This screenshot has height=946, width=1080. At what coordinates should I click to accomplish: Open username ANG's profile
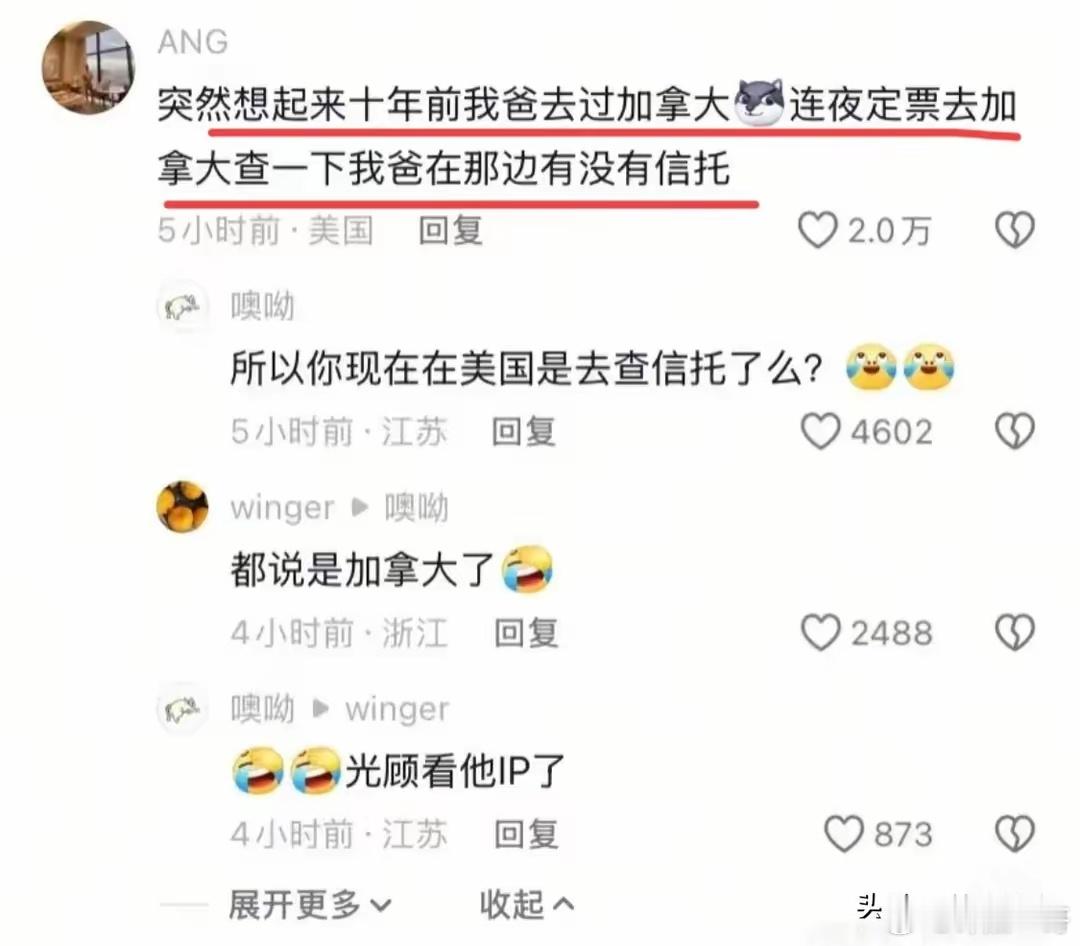point(193,42)
